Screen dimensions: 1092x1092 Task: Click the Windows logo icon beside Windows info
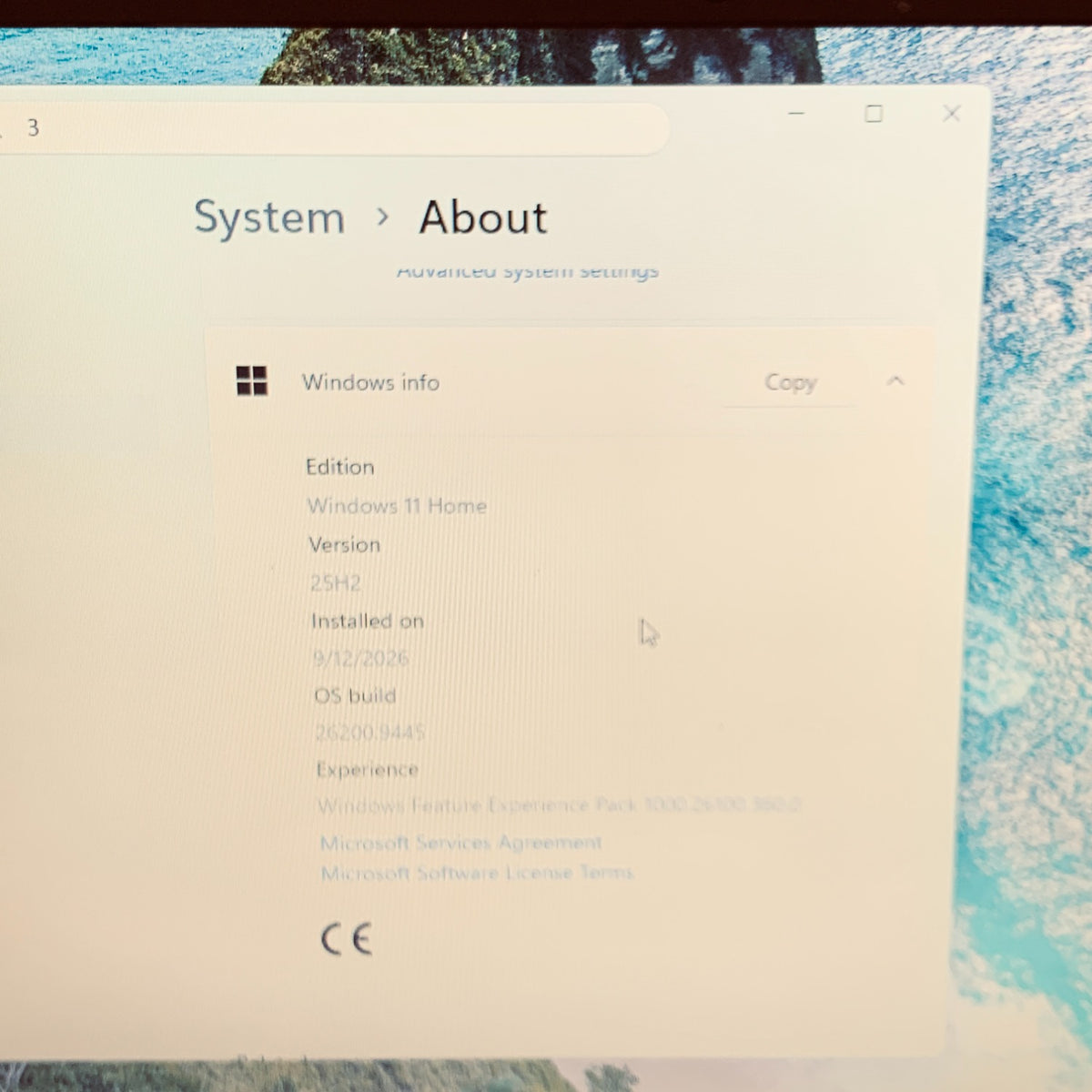click(x=252, y=381)
